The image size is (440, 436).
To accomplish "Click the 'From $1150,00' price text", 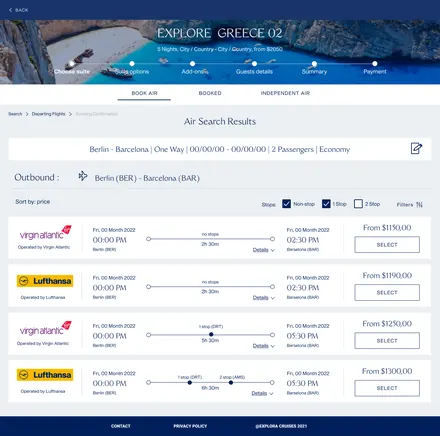I will coord(387,228).
